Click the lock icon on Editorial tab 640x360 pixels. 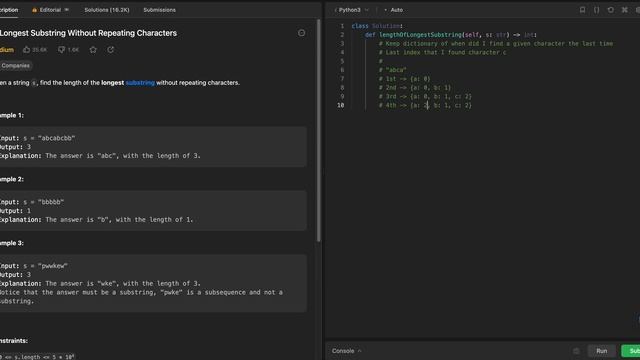pyautogui.click(x=34, y=10)
